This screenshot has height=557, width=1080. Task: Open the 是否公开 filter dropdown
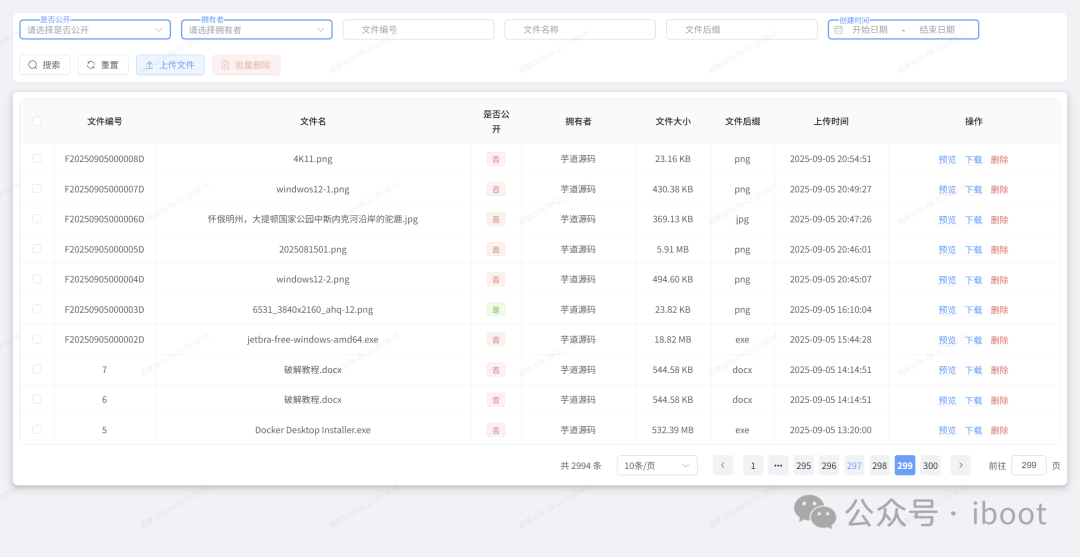coord(95,30)
